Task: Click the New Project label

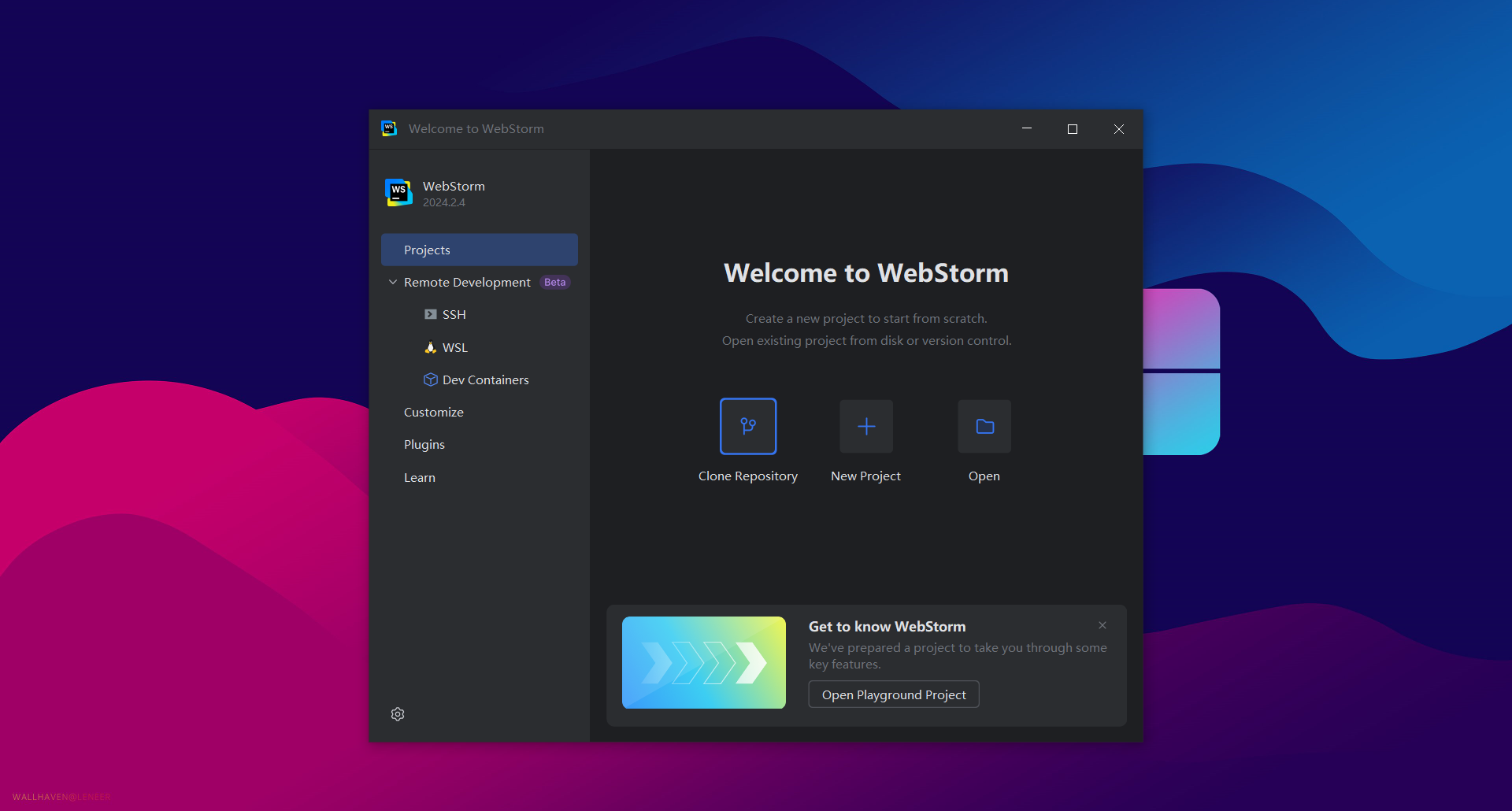Action: click(865, 476)
